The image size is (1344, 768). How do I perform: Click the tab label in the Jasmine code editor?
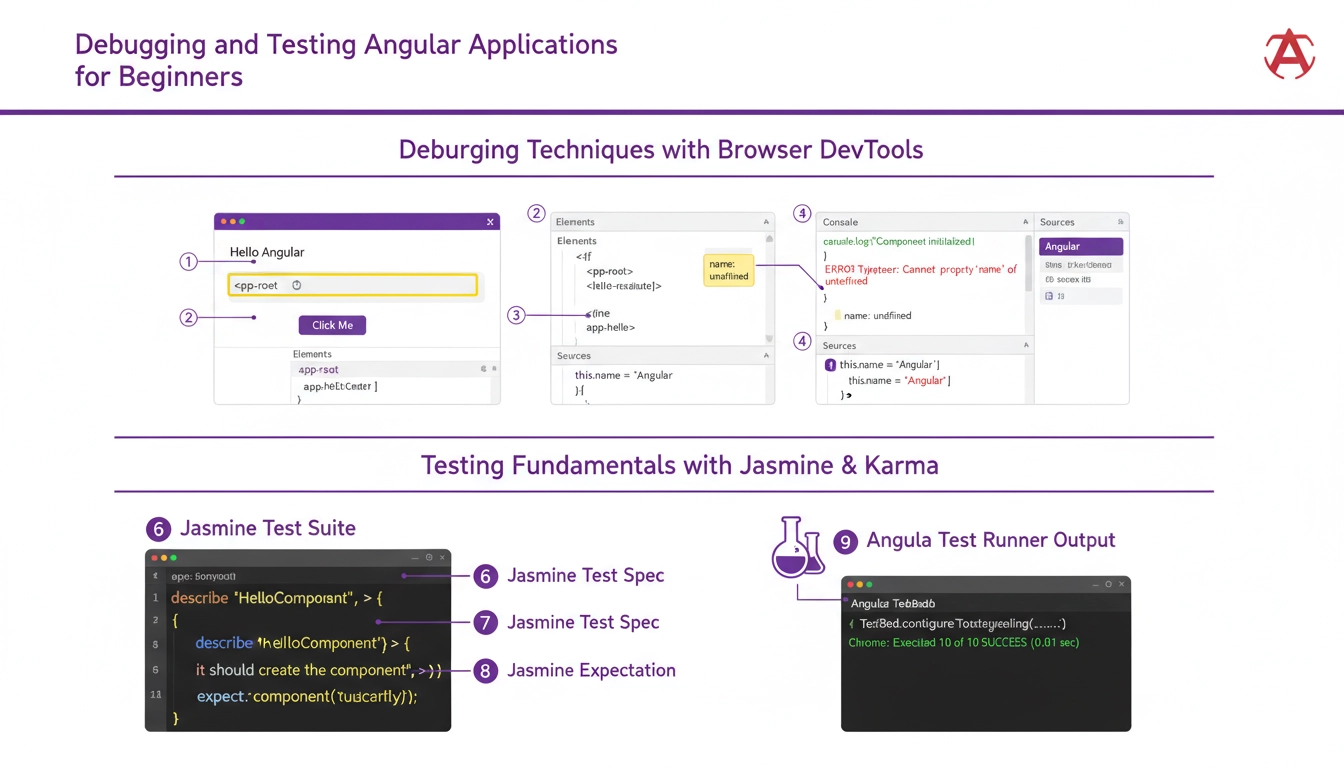pyautogui.click(x=203, y=576)
